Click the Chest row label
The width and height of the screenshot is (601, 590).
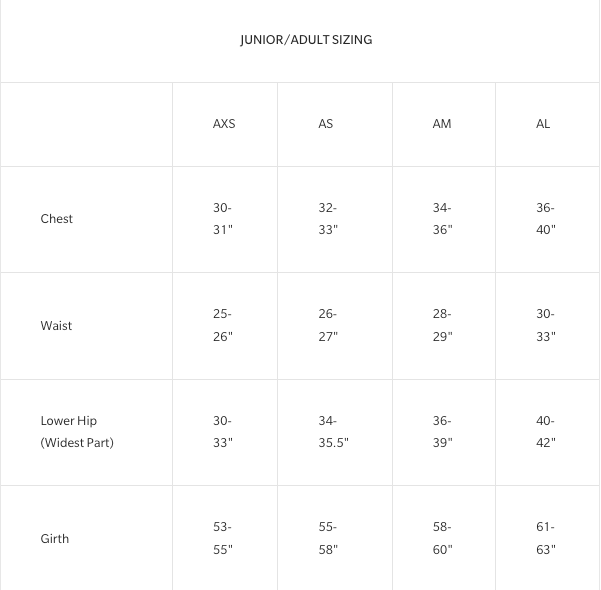click(57, 219)
